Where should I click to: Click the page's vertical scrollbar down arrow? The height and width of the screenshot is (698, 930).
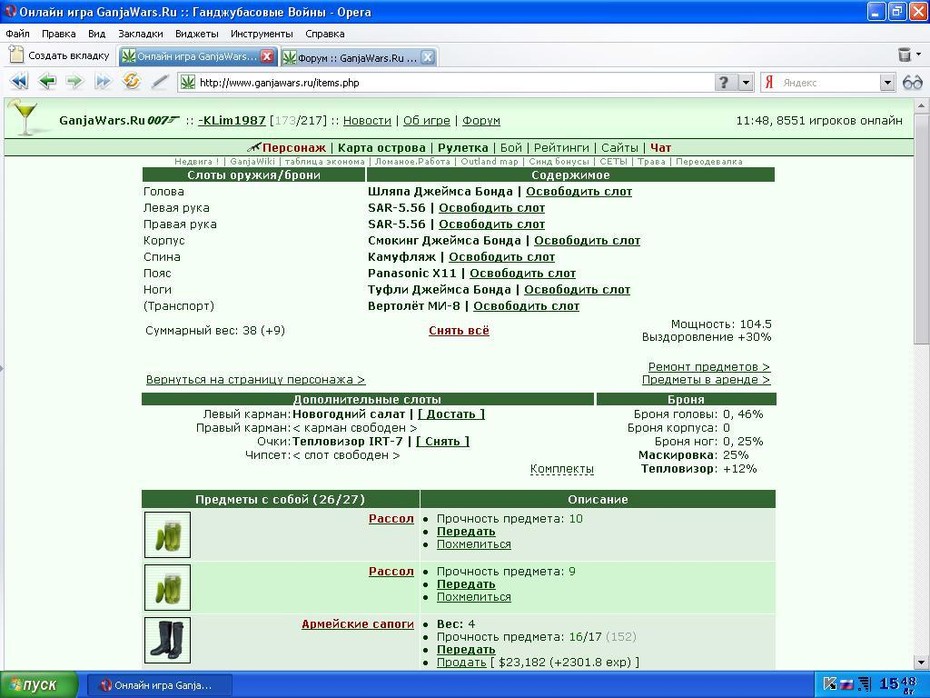coord(922,662)
